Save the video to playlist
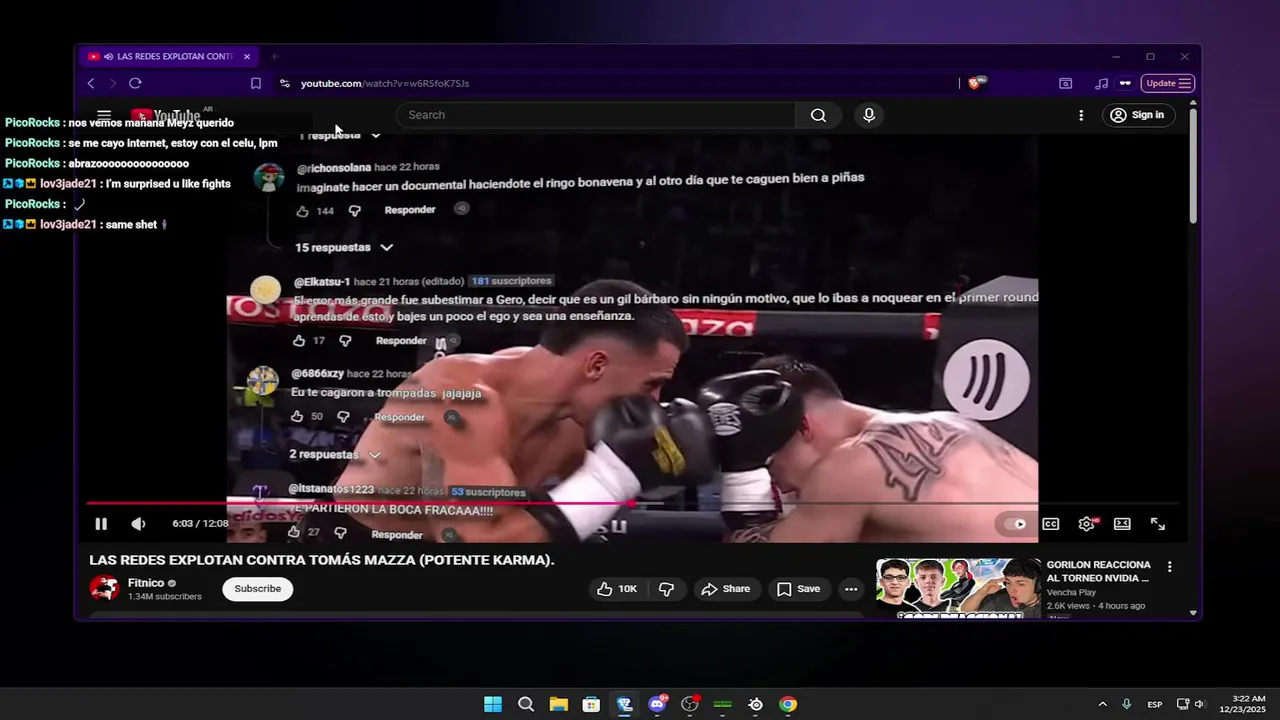 [x=799, y=589]
